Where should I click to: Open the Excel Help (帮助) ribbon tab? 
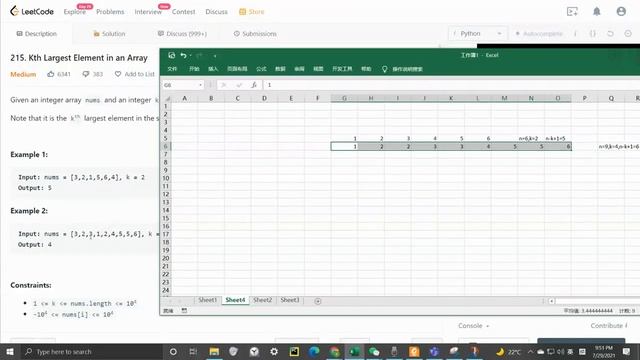pyautogui.click(x=366, y=69)
